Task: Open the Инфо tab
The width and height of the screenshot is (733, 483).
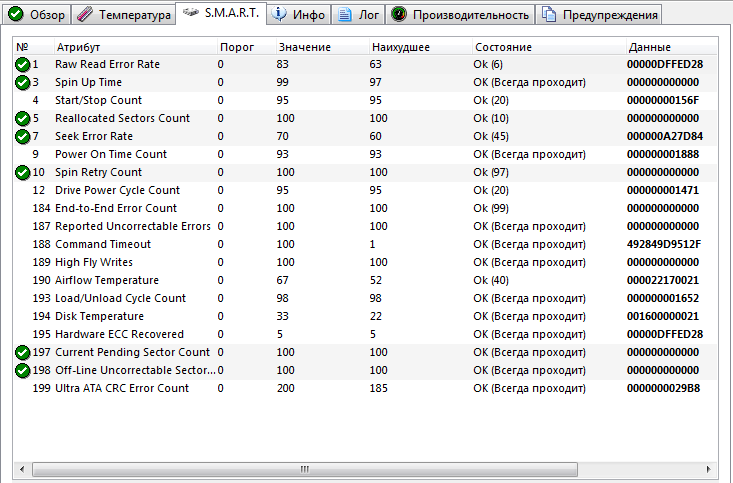Action: (299, 14)
